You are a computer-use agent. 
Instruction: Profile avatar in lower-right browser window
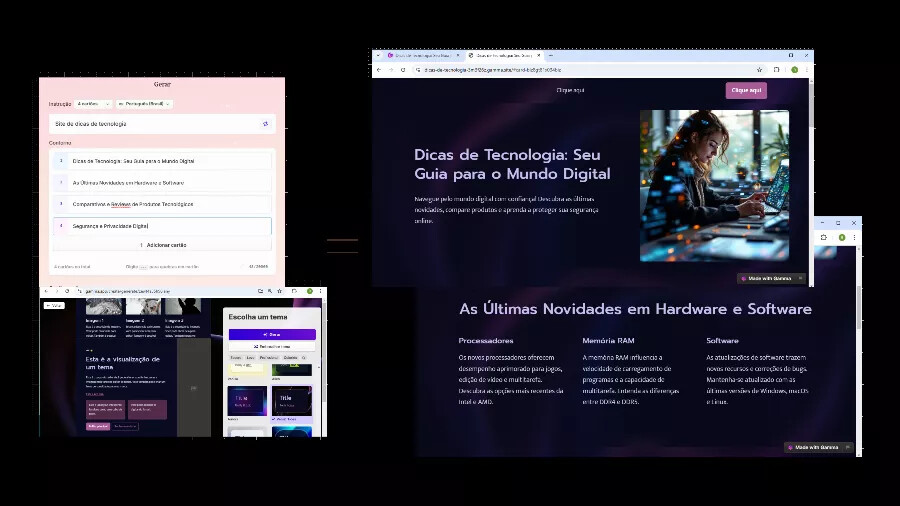point(842,238)
